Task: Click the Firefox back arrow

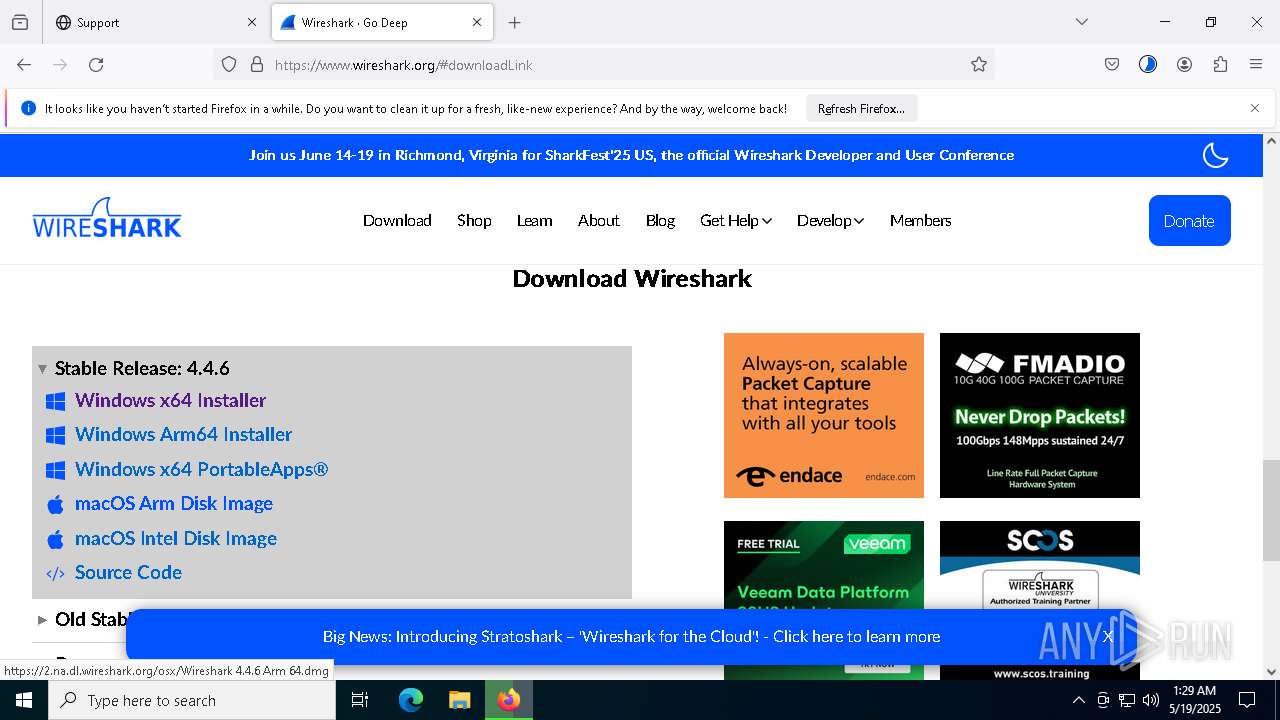Action: click(x=24, y=65)
